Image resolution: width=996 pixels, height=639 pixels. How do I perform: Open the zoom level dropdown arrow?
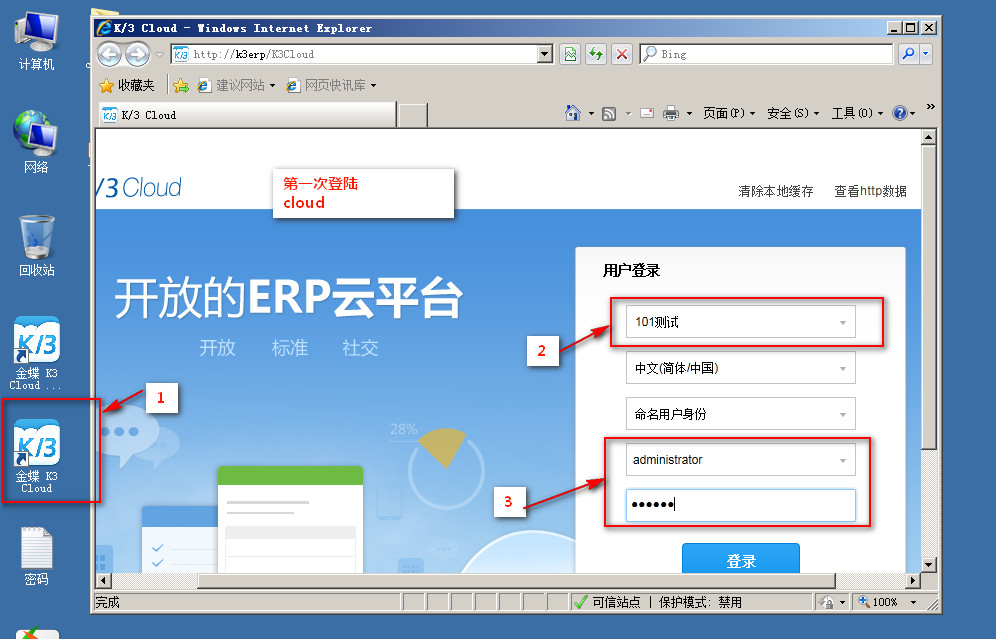[913, 602]
